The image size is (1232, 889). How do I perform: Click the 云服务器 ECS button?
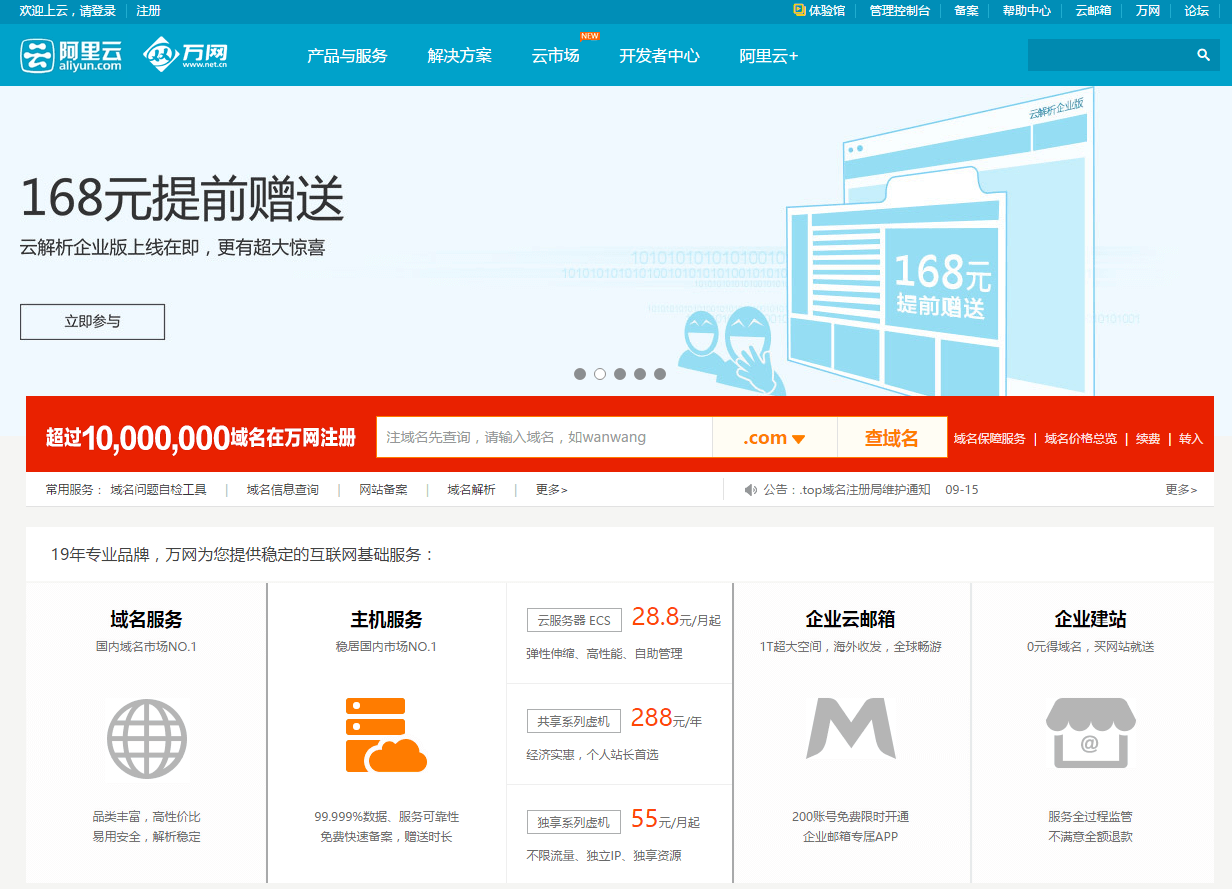click(574, 620)
